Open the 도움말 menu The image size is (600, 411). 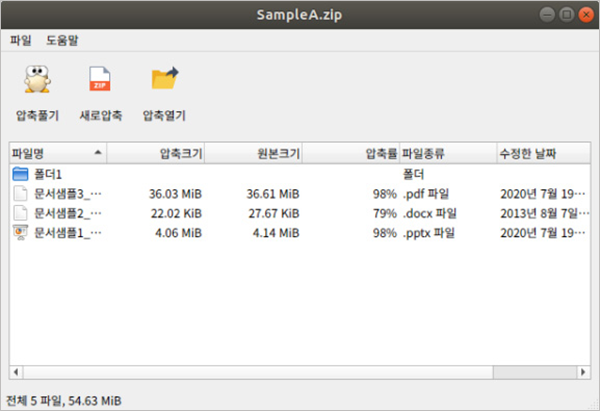click(x=62, y=40)
